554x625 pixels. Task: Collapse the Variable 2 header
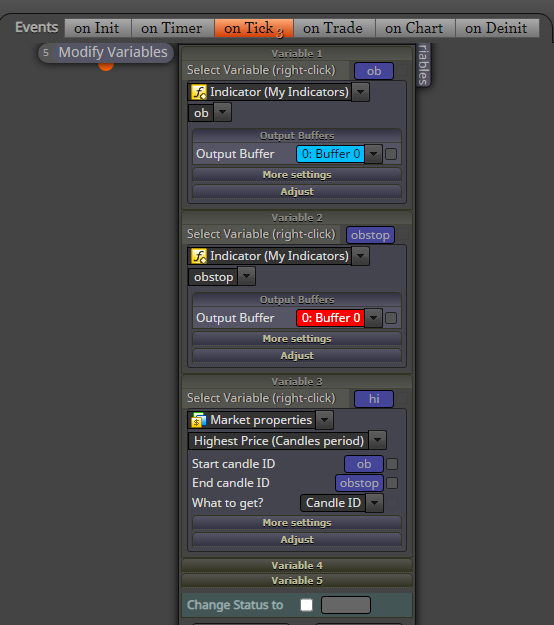[x=297, y=218]
